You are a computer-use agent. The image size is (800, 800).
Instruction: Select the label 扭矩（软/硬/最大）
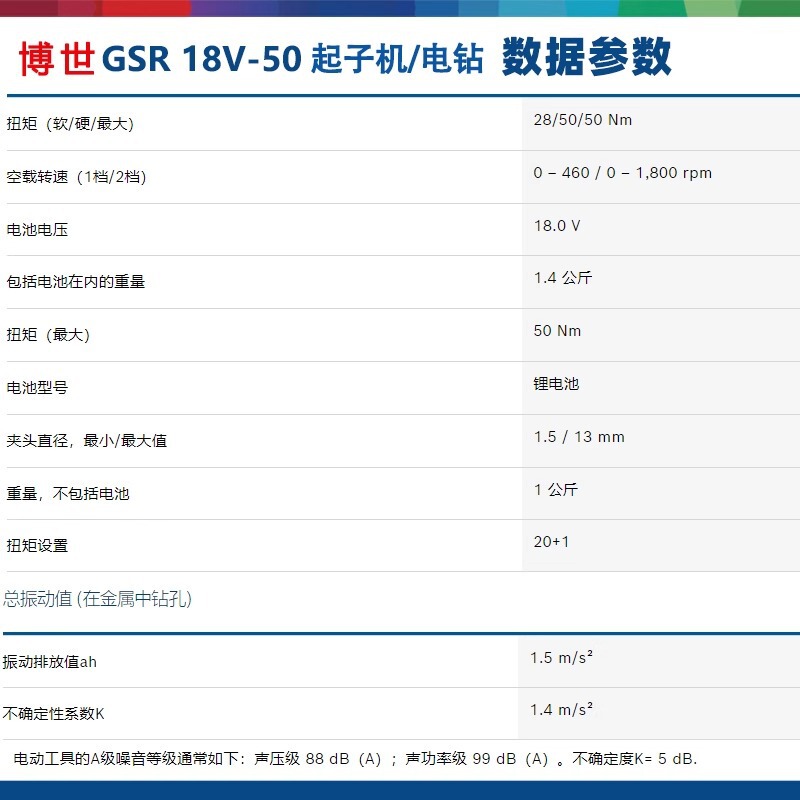click(70, 123)
